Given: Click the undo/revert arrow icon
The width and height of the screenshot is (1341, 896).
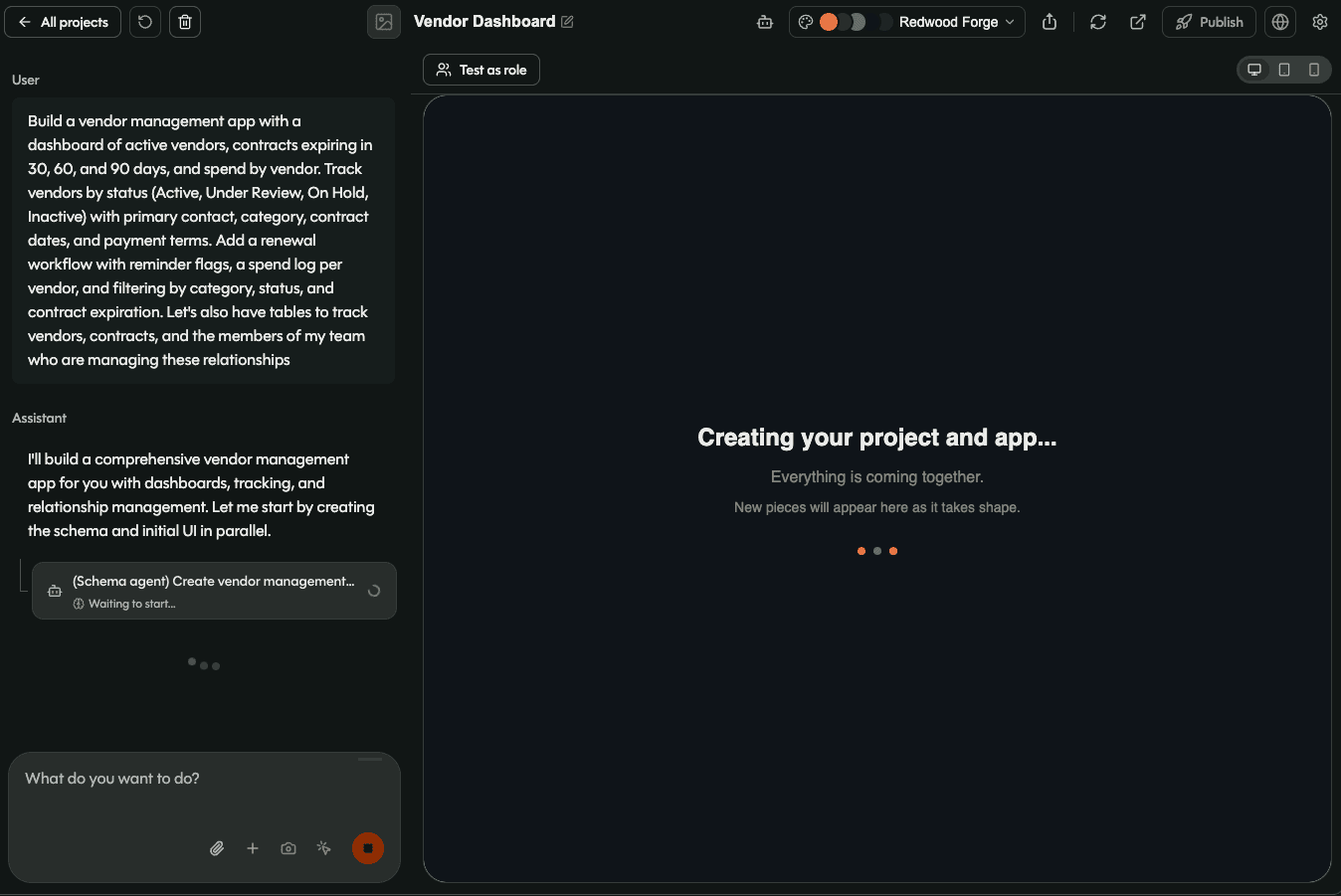Looking at the screenshot, I should 145,22.
